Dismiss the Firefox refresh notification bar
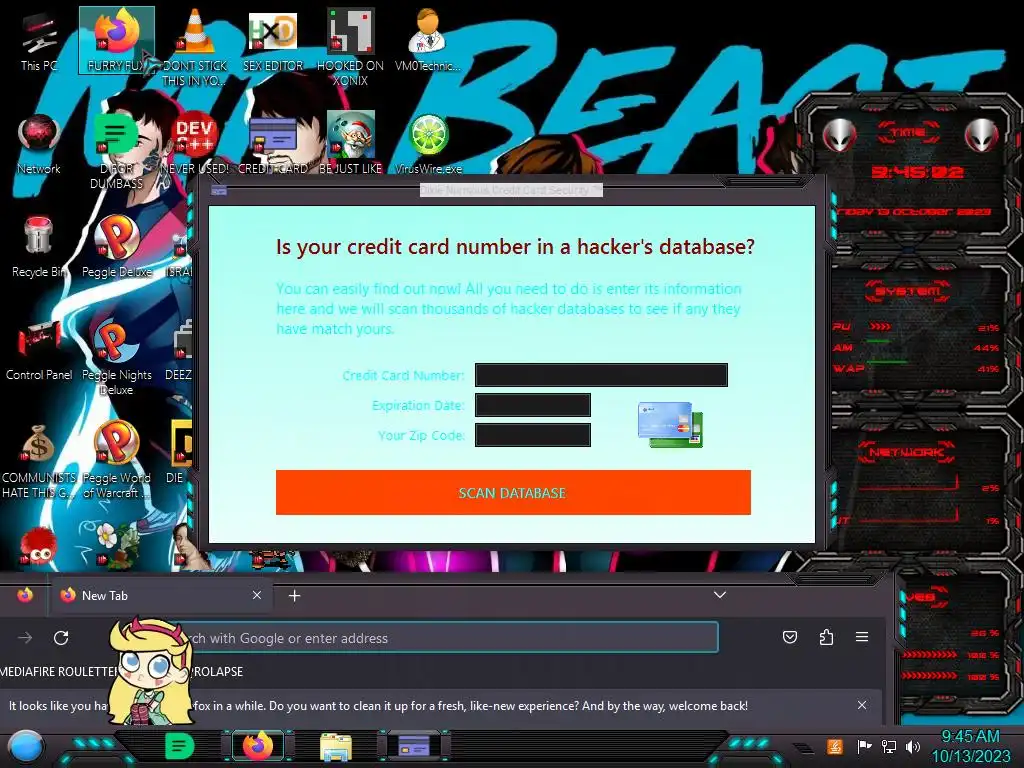This screenshot has width=1024, height=768. (x=862, y=705)
